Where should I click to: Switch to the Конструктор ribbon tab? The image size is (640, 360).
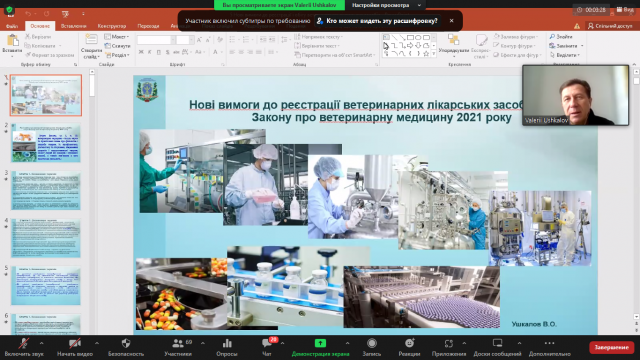click(112, 26)
